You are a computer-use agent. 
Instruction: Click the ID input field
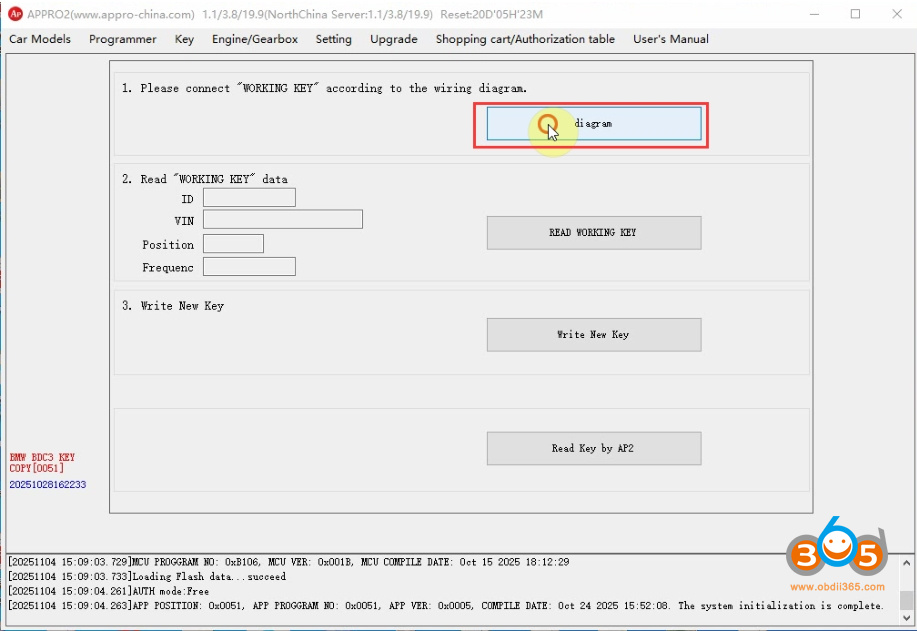tap(248, 198)
